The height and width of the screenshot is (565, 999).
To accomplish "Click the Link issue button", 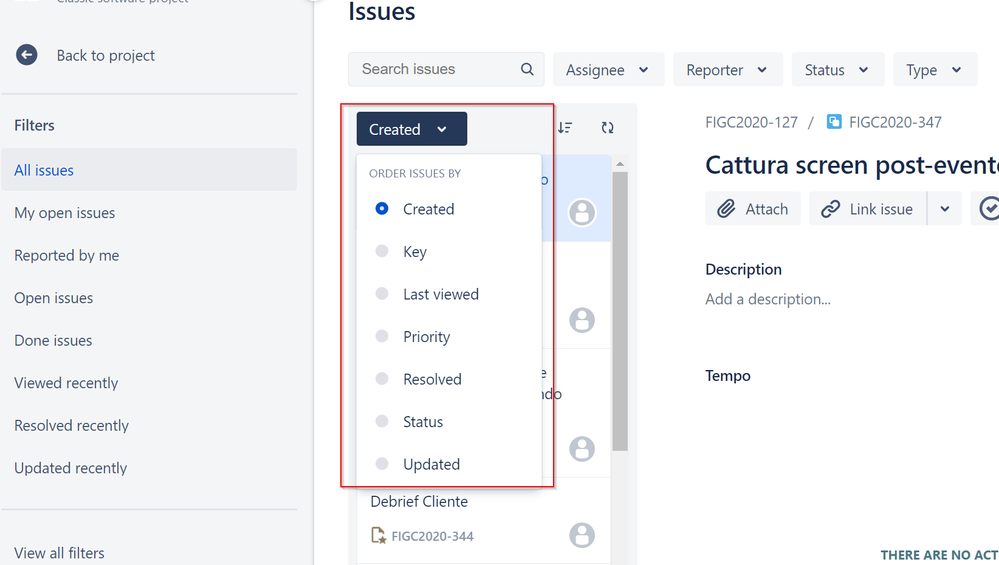I will (x=868, y=209).
